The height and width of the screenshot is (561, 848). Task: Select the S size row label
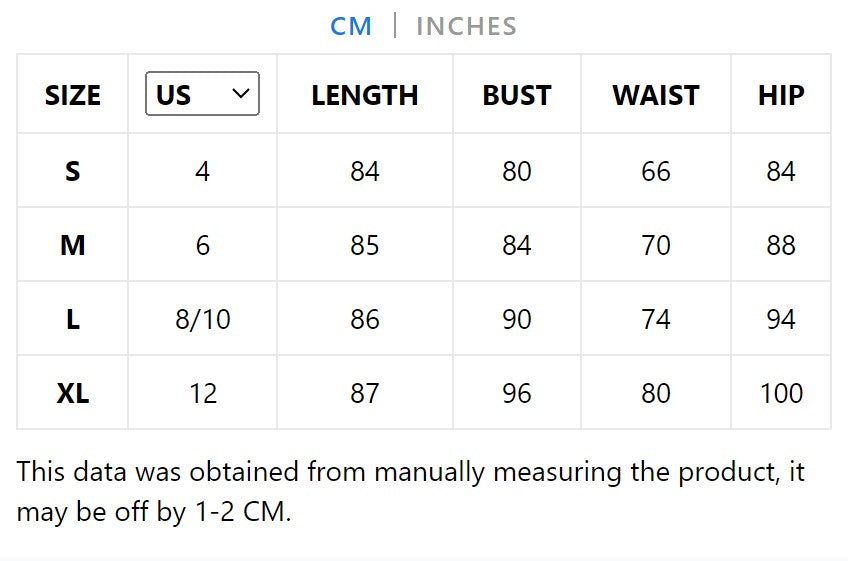(x=73, y=171)
